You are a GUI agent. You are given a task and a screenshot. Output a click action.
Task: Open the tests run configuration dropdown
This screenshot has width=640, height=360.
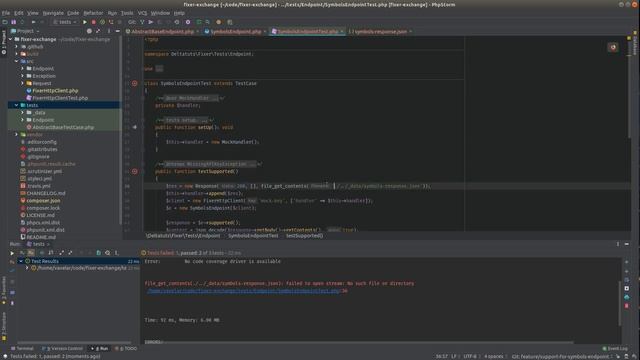coord(64,22)
